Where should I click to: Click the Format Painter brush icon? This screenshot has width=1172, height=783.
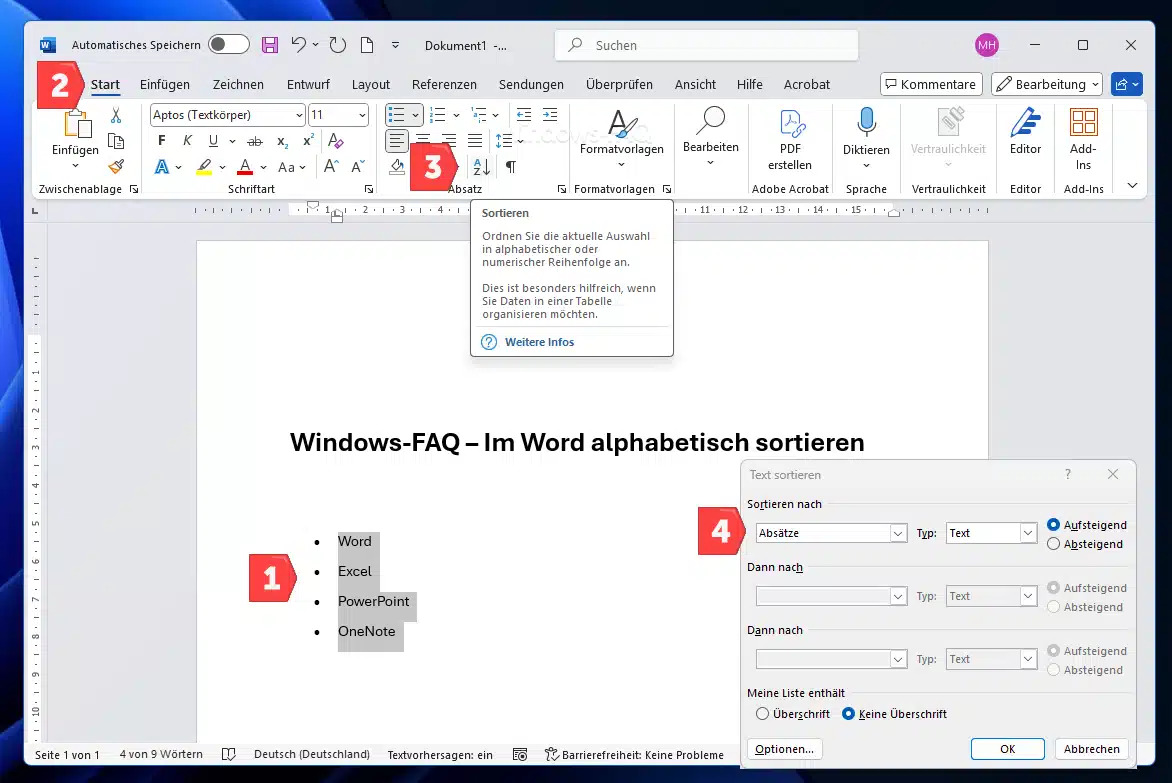tap(116, 166)
